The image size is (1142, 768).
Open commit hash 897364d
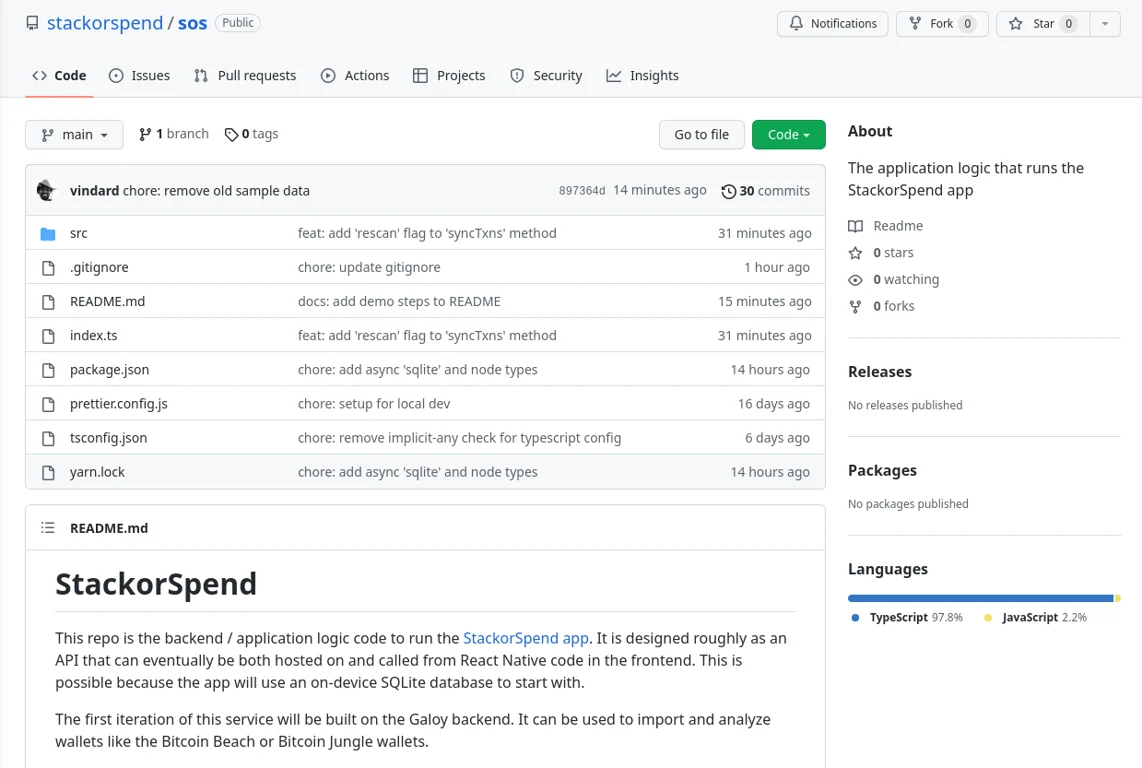tap(582, 191)
